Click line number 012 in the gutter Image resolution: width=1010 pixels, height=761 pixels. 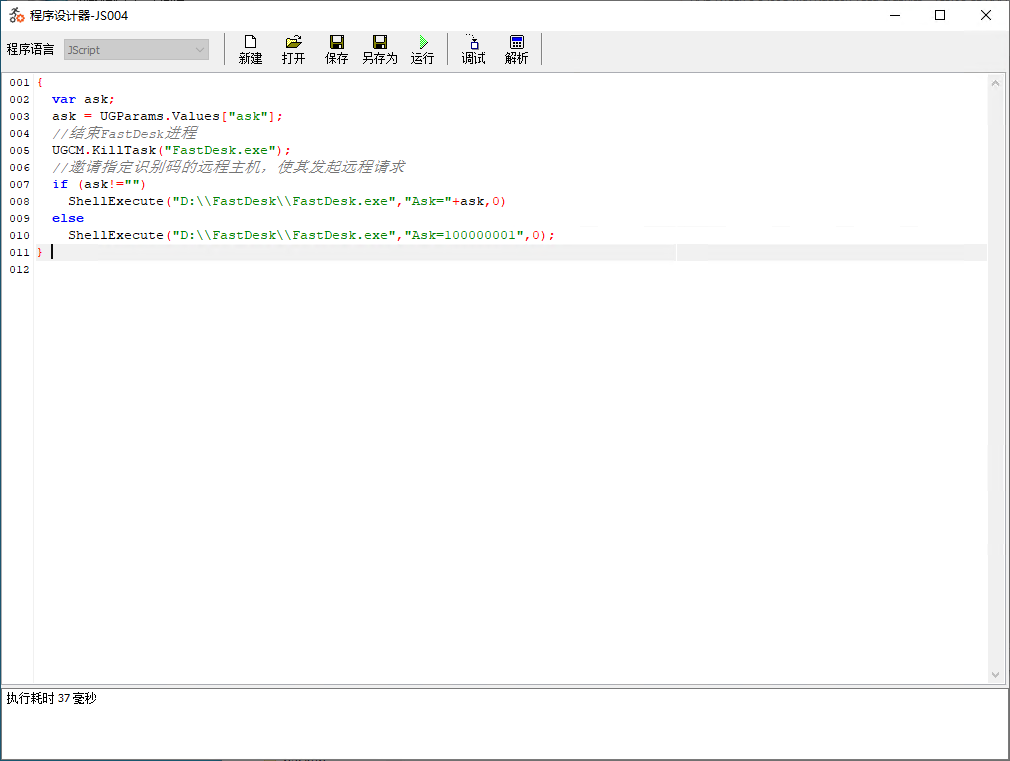pos(19,269)
